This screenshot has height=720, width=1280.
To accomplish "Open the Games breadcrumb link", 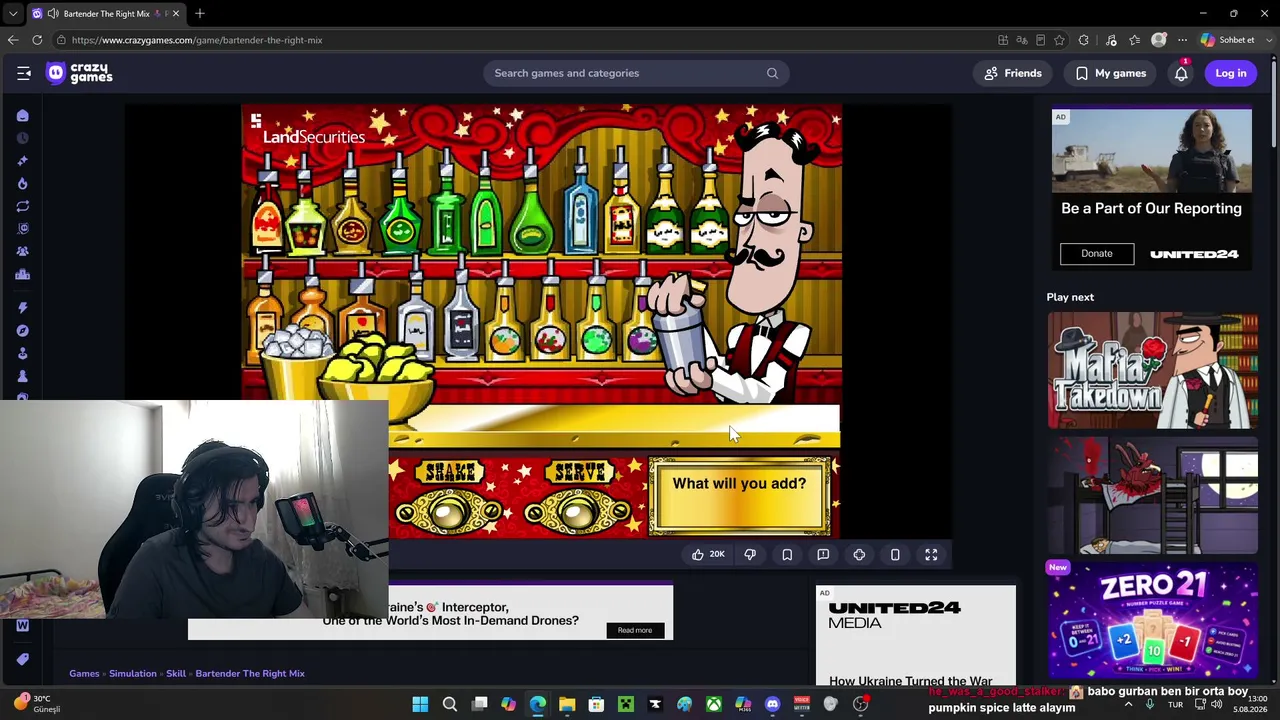I will (84, 673).
